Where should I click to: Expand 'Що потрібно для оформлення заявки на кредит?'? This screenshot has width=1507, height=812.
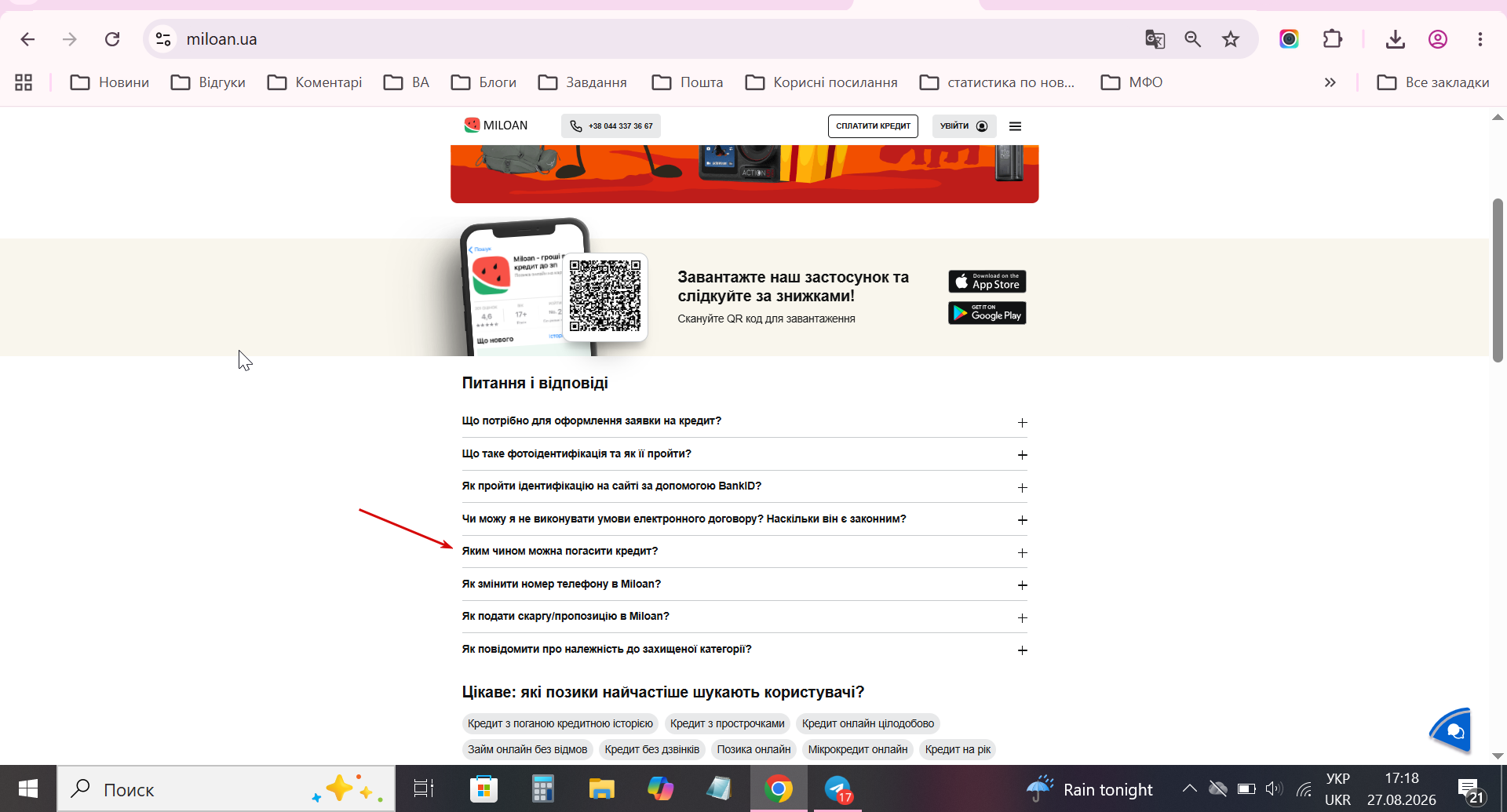pyautogui.click(x=744, y=421)
